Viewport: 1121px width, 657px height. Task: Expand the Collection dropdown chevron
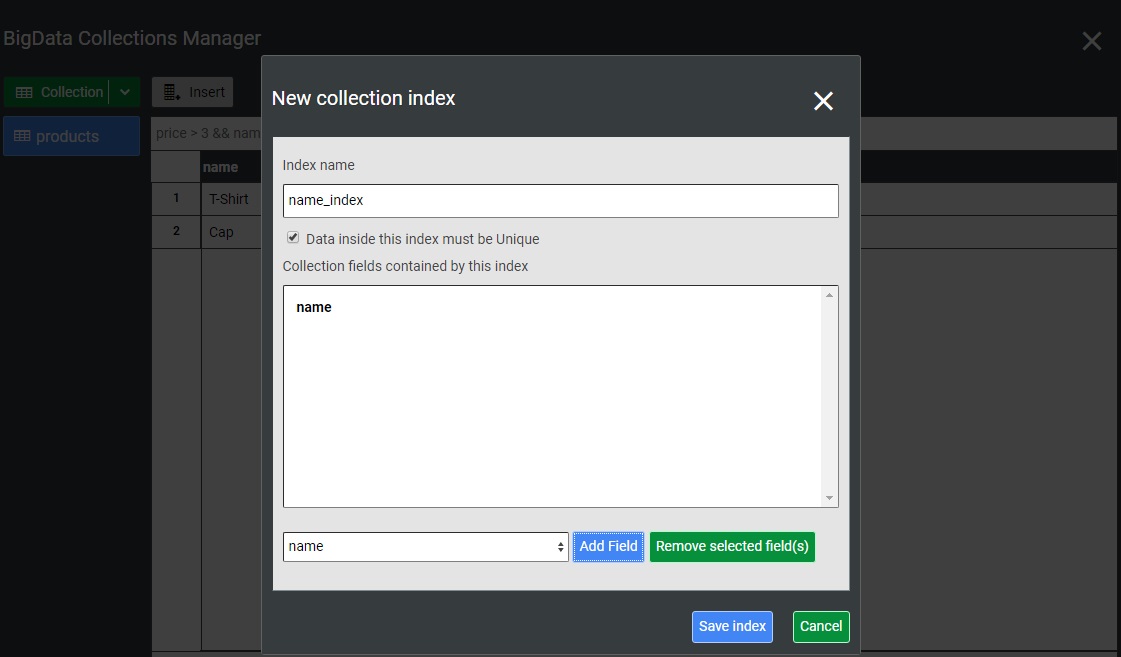click(125, 92)
